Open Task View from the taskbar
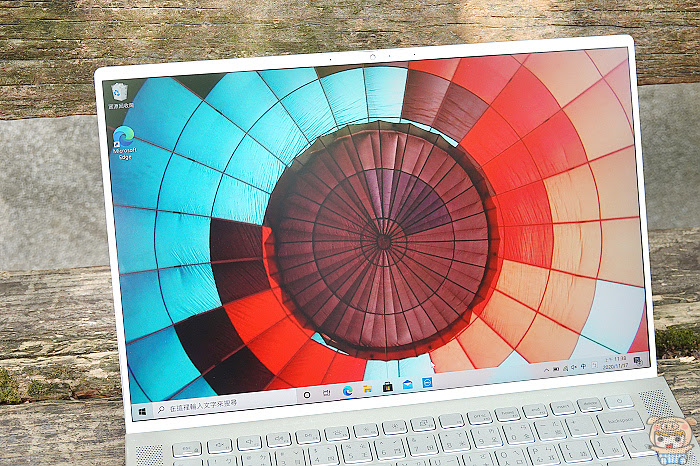The height and width of the screenshot is (466, 700). pyautogui.click(x=327, y=393)
